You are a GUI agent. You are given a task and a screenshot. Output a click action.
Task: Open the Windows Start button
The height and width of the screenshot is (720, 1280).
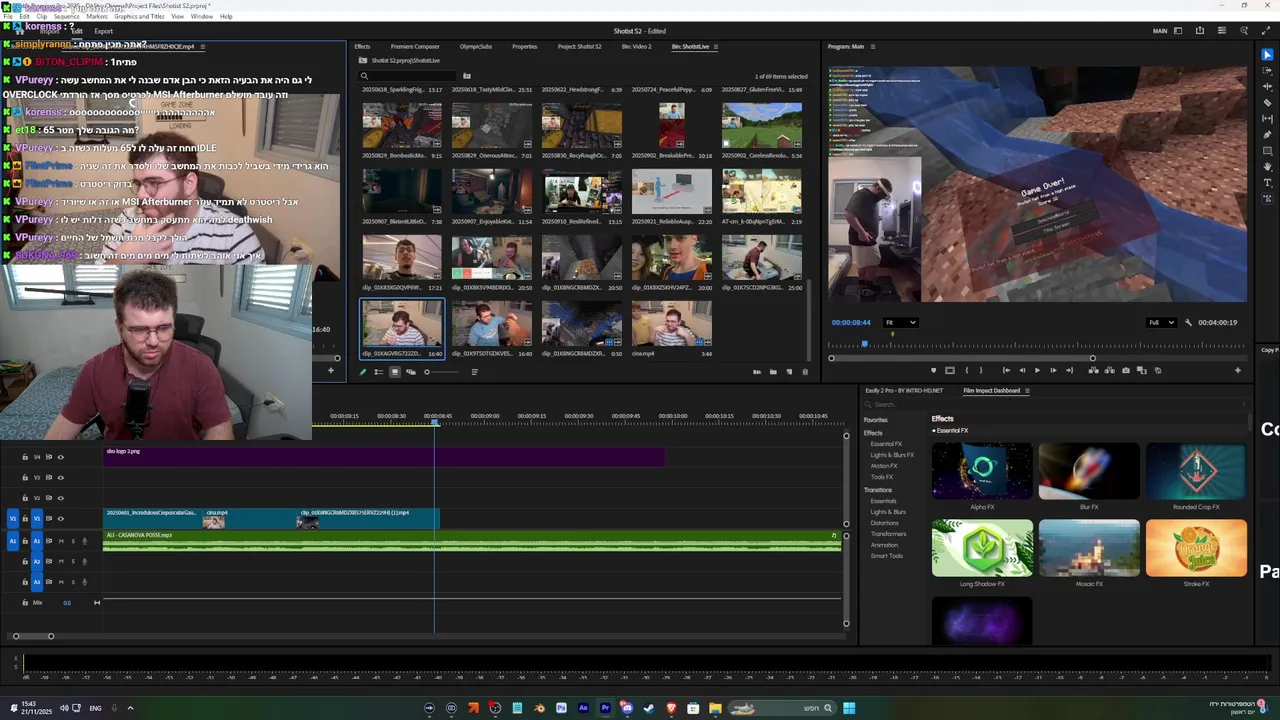(x=849, y=708)
